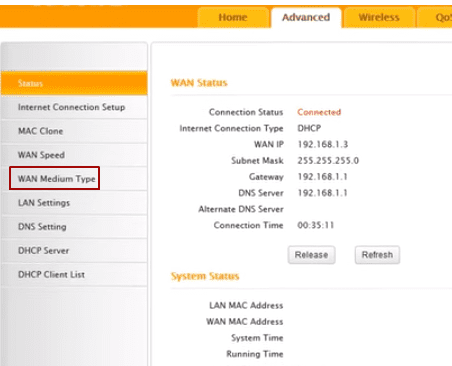Open DNS Setting page

[74, 227]
